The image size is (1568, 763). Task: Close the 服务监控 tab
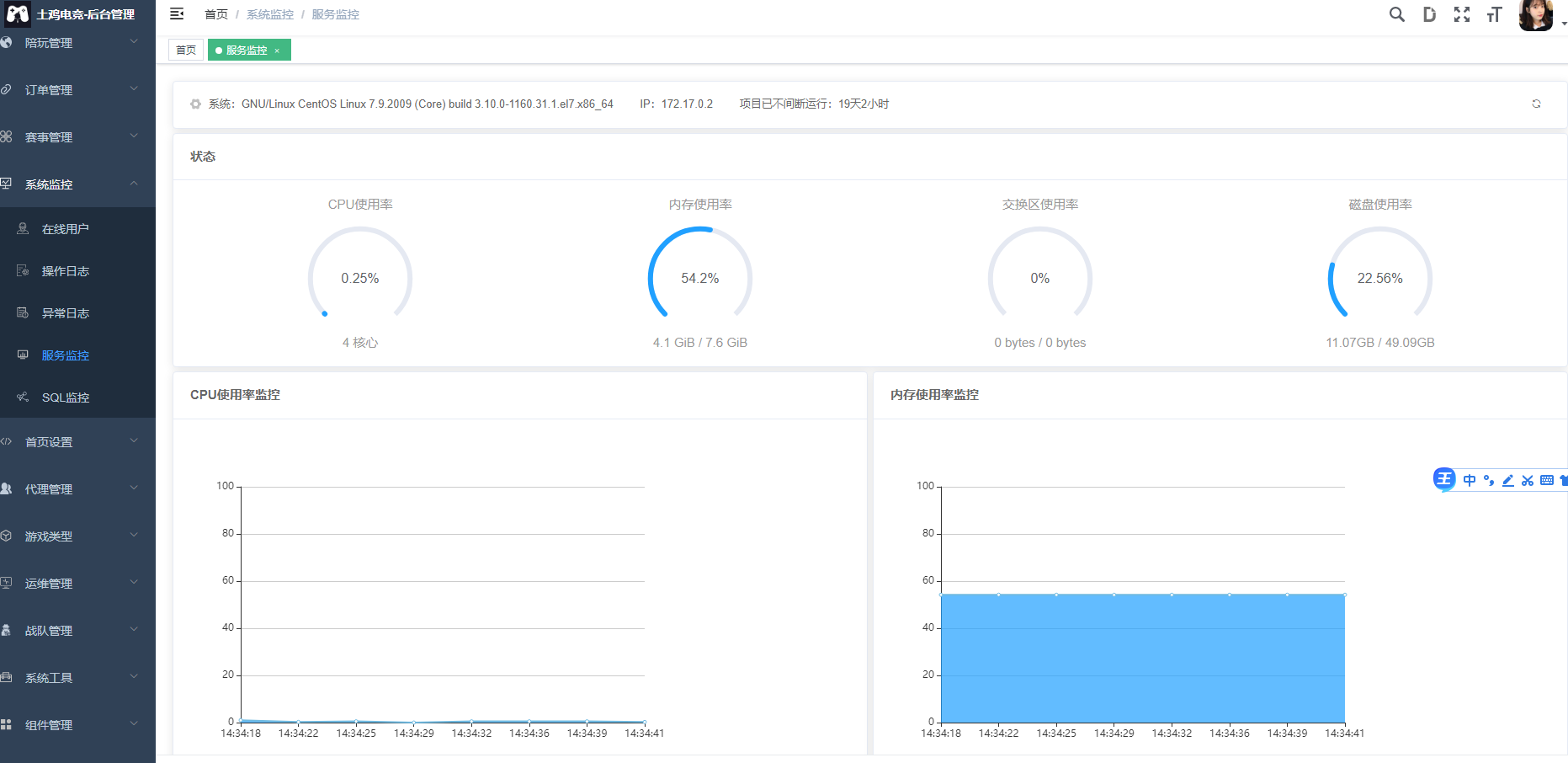(x=277, y=51)
